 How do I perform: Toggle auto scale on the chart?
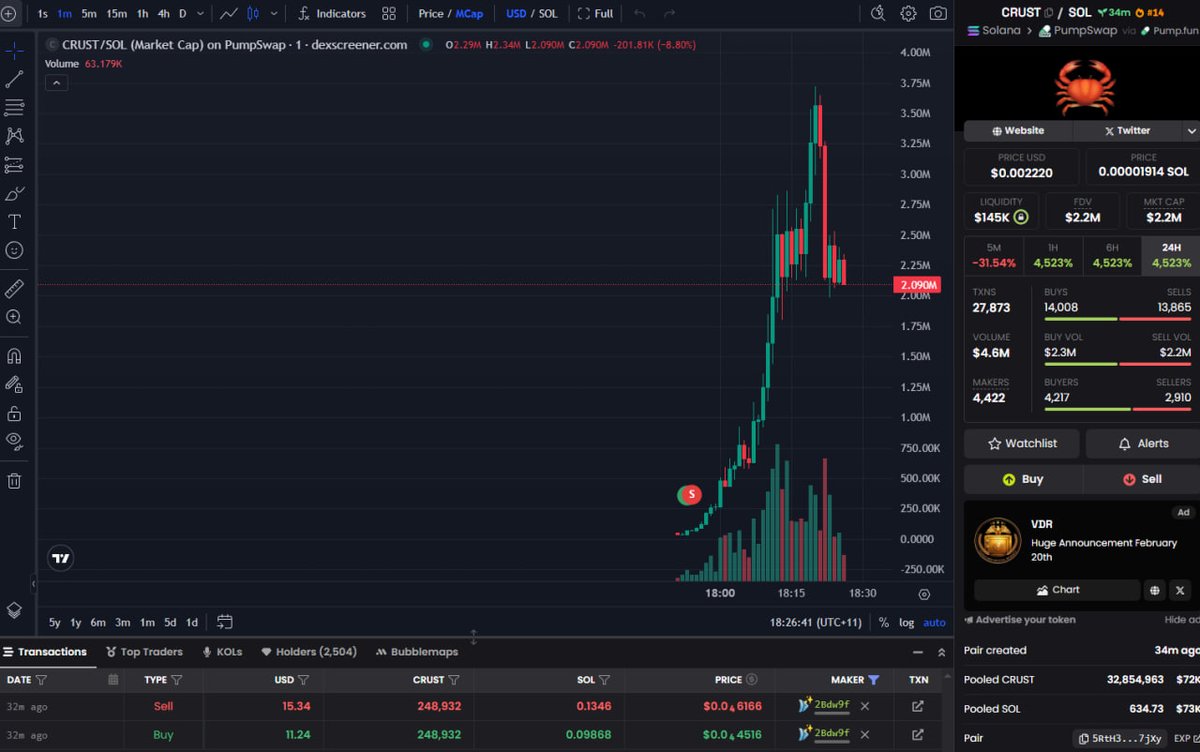point(934,622)
